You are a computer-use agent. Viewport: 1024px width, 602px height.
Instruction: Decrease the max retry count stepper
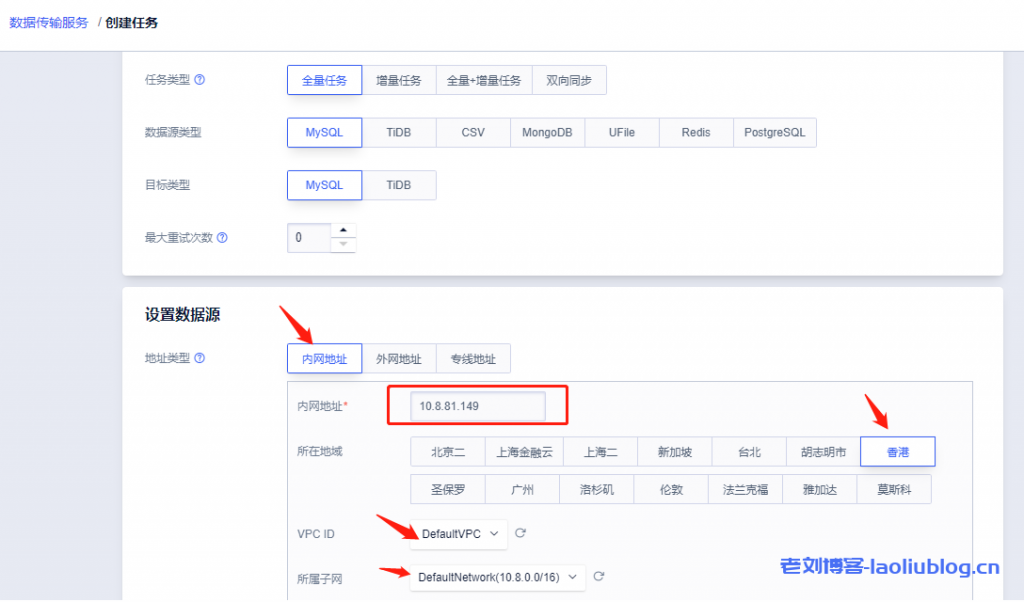(x=344, y=245)
